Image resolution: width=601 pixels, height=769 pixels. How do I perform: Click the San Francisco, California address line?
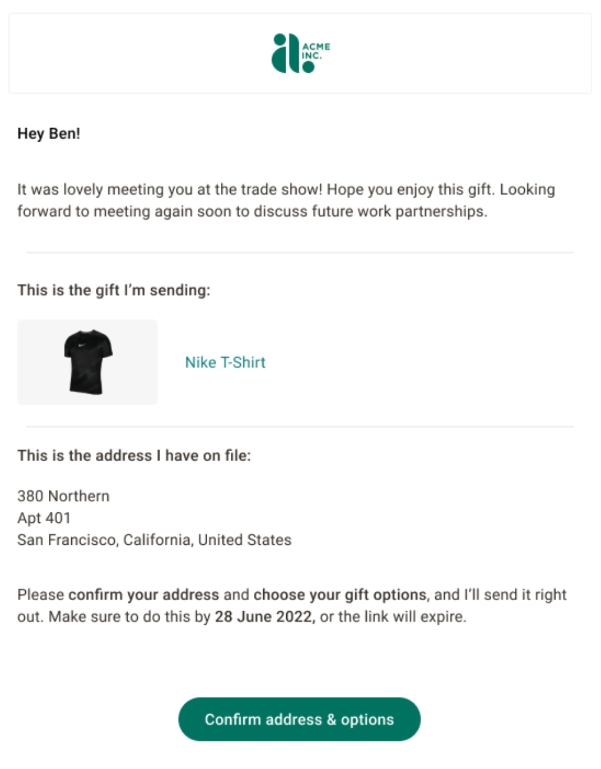point(154,540)
